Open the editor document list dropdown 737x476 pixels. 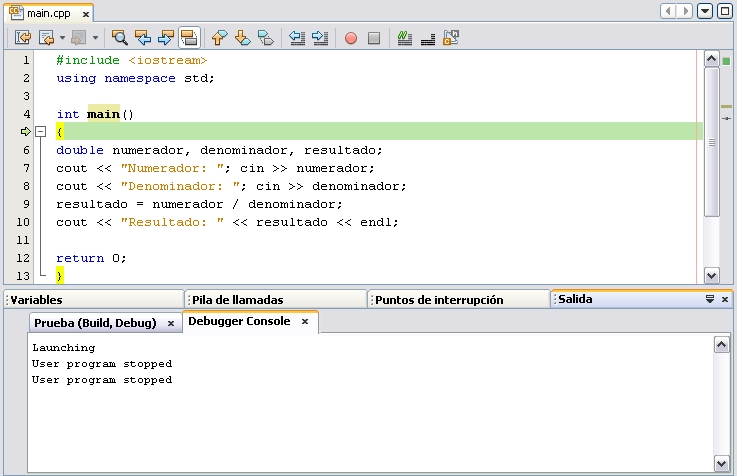click(706, 11)
